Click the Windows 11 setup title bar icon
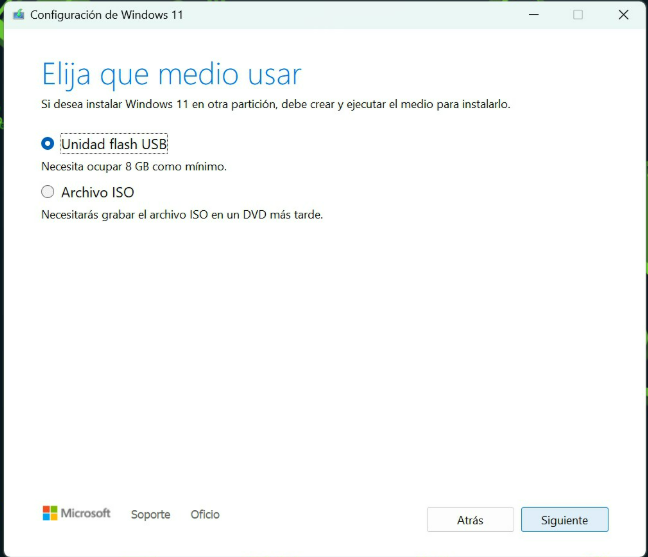This screenshot has width=648, height=557. coord(19,15)
